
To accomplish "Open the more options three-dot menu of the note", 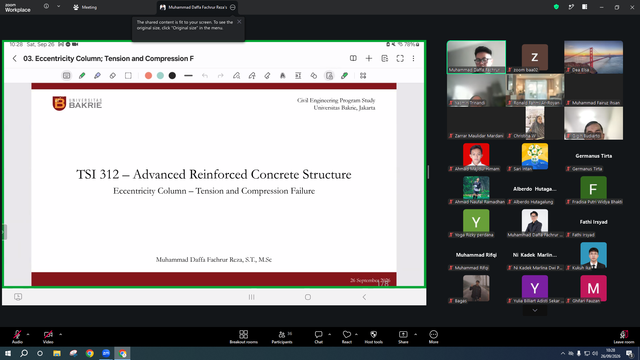I will (x=413, y=58).
